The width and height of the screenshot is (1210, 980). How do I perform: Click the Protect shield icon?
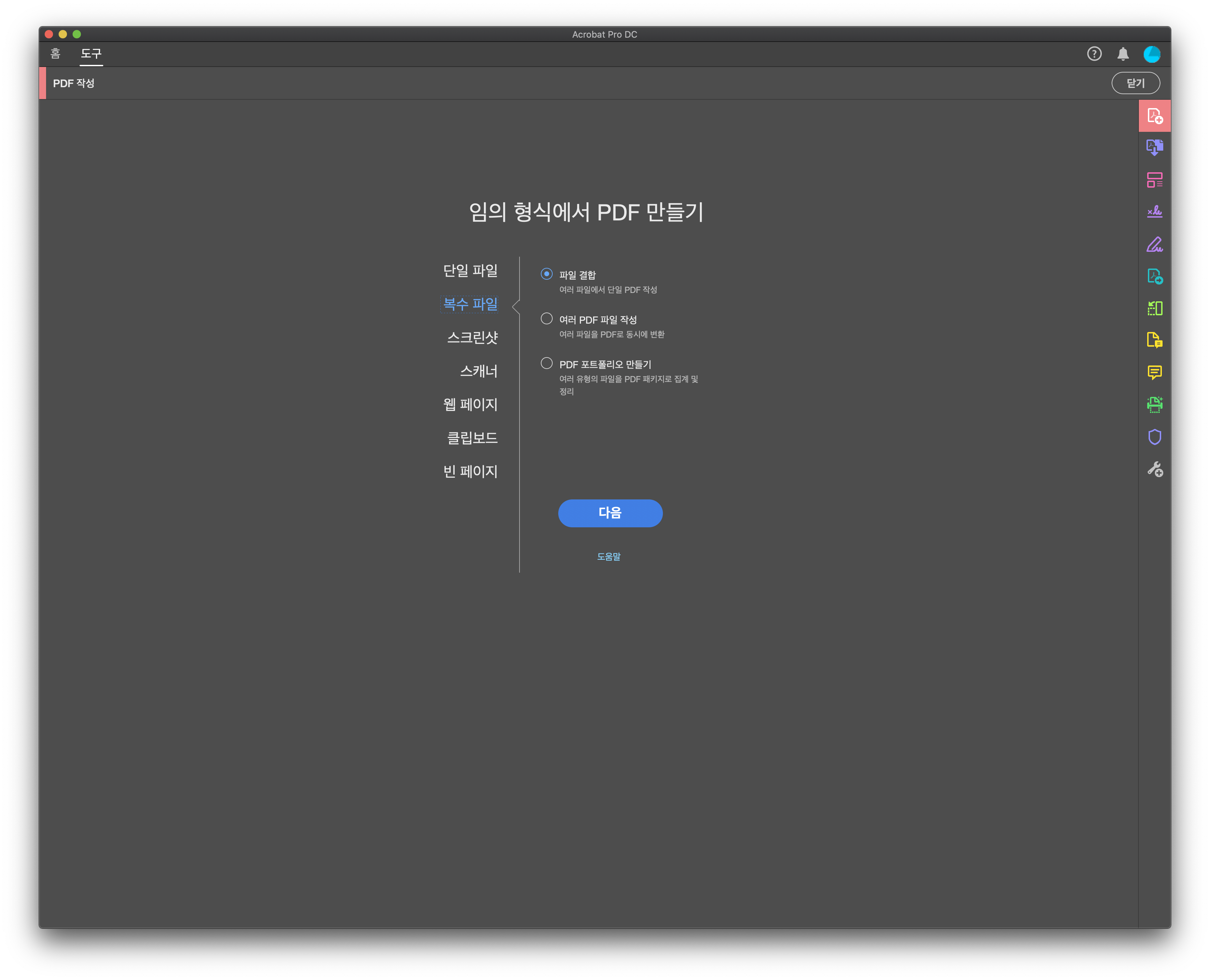point(1154,437)
